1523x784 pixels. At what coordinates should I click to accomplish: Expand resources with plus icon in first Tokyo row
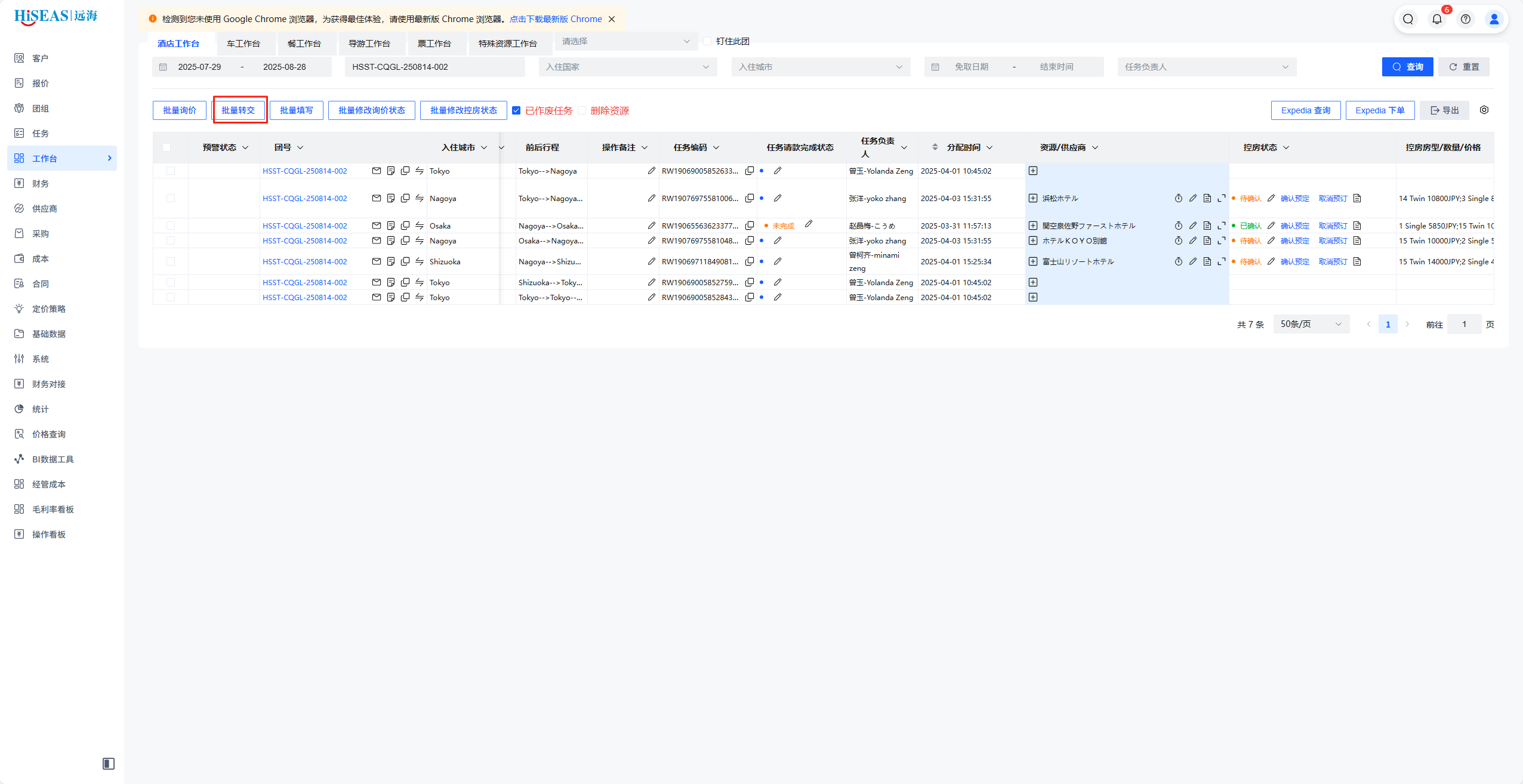pos(1033,171)
